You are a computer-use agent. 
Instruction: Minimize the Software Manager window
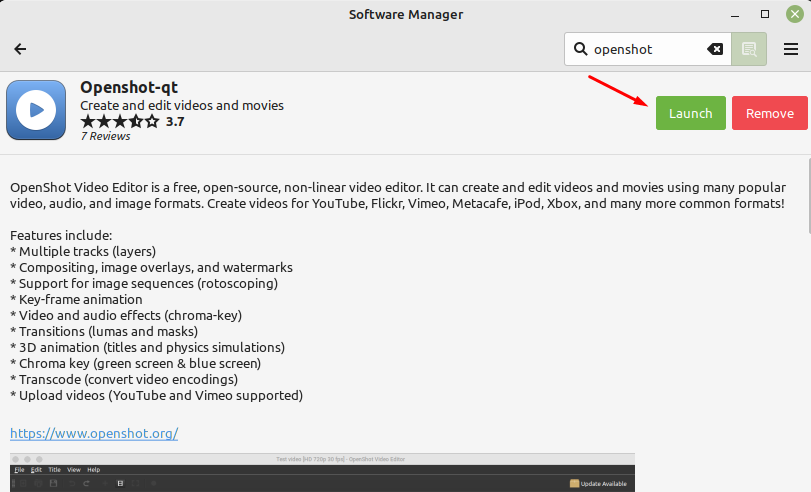click(734, 15)
